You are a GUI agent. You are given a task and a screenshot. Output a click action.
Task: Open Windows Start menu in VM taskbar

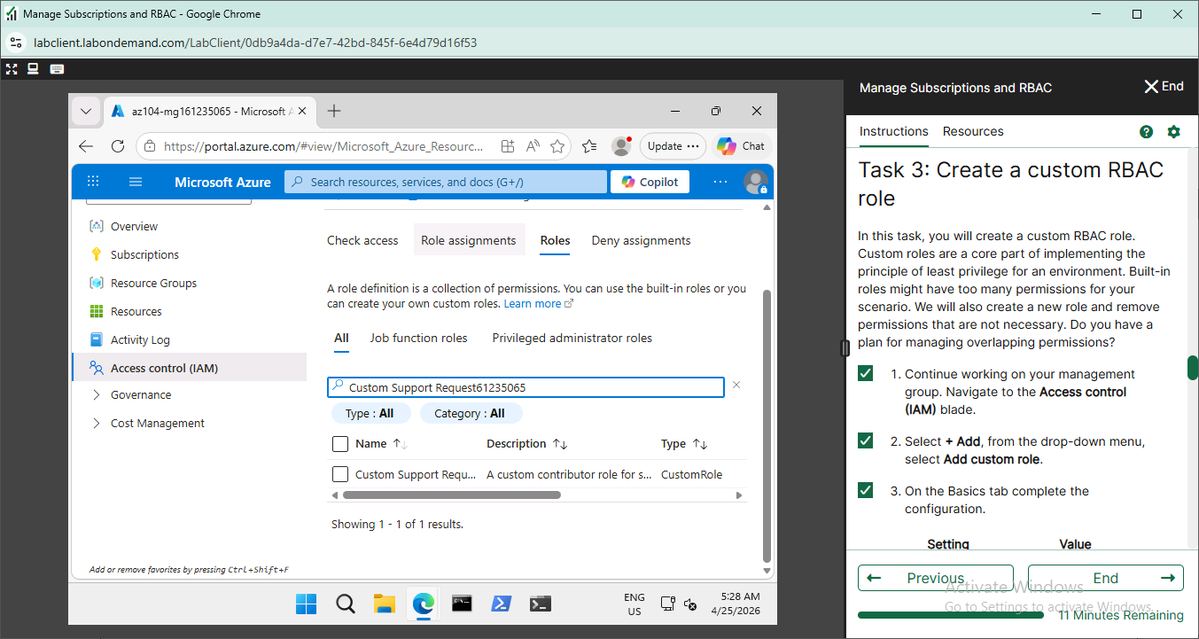[x=306, y=604]
